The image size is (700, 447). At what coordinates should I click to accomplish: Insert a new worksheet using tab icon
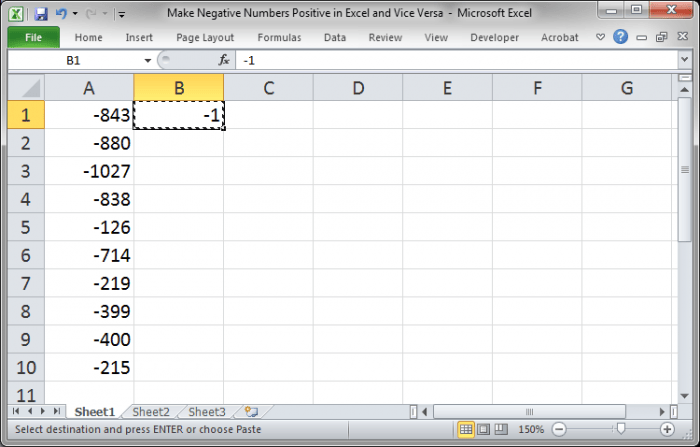[251, 412]
